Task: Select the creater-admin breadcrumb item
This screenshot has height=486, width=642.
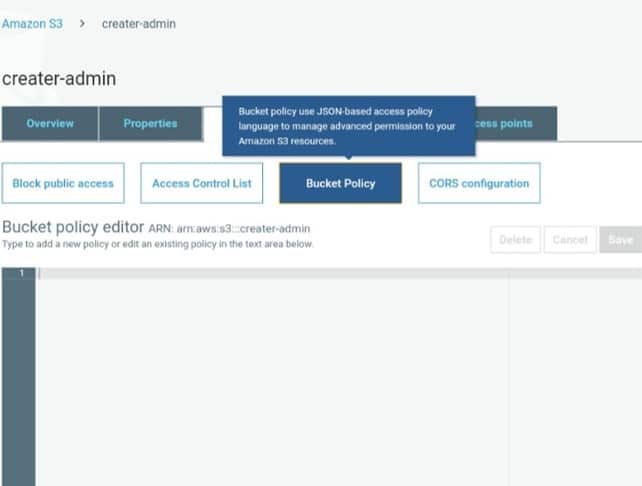Action: tap(139, 24)
